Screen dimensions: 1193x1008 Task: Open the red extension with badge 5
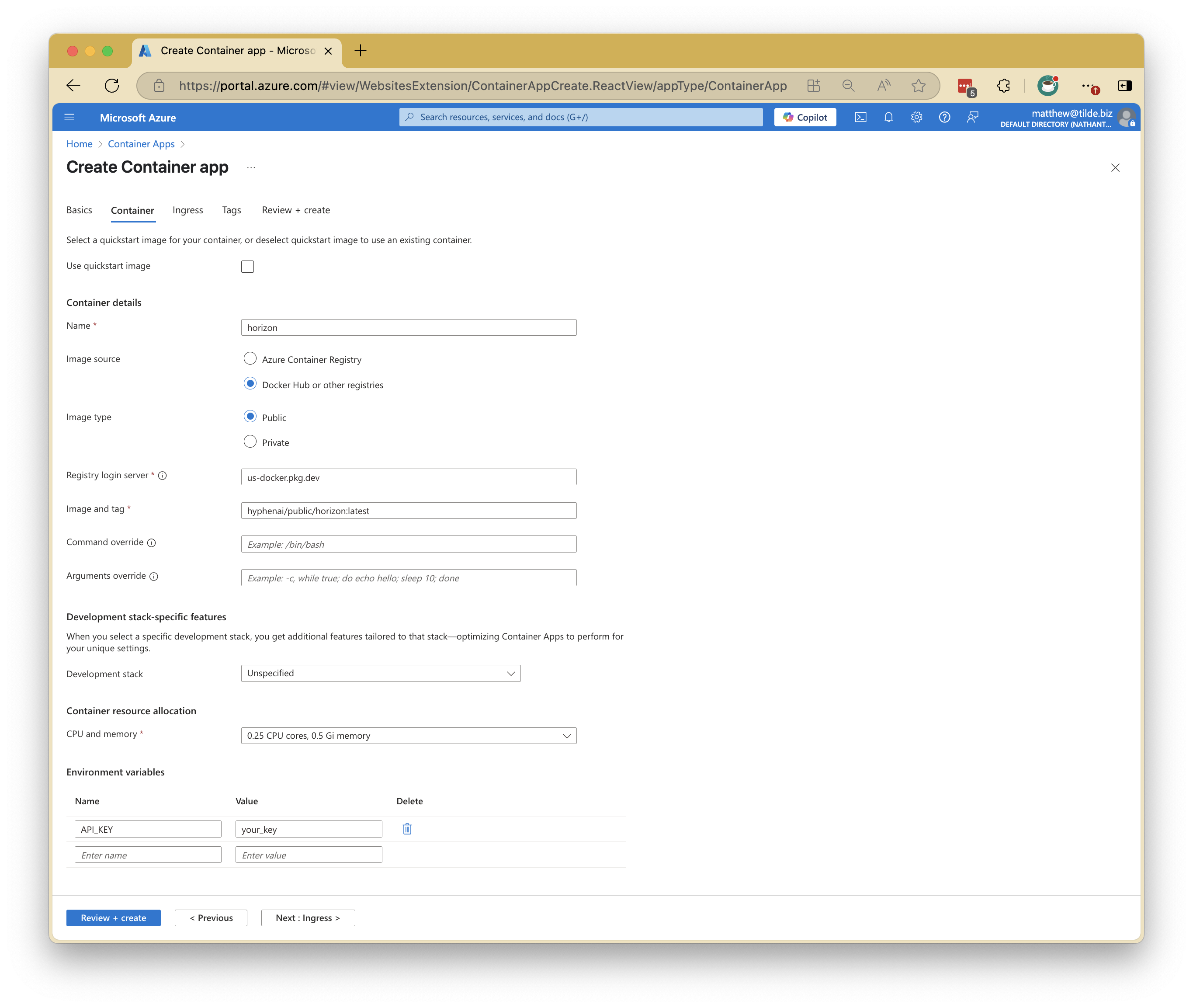point(966,87)
